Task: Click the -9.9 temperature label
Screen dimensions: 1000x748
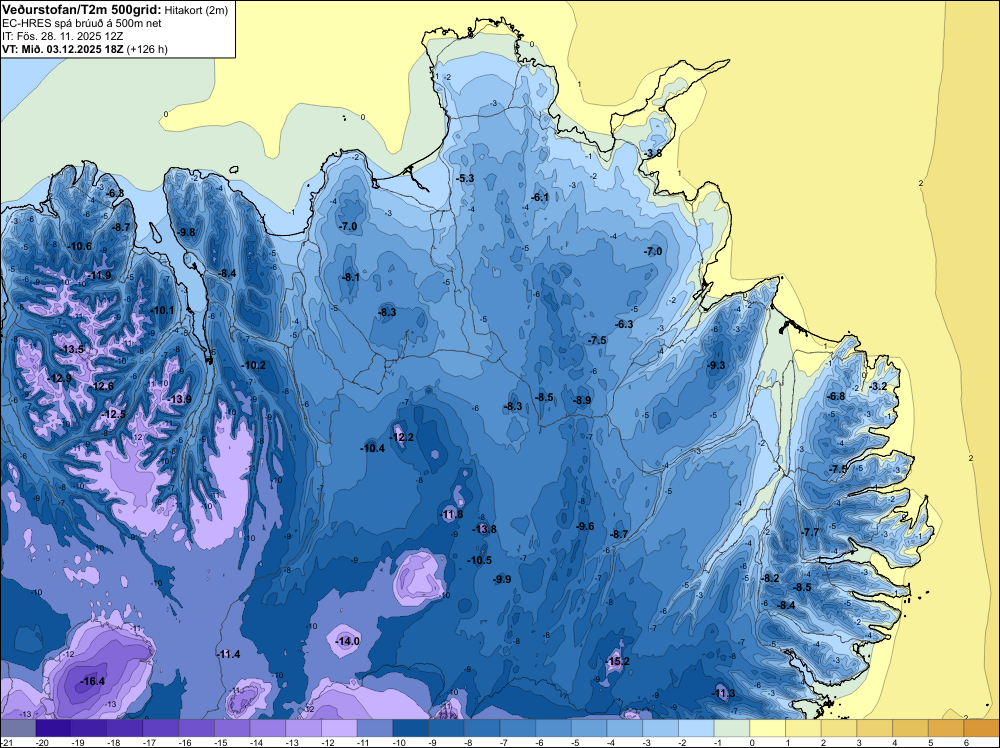Action: [x=502, y=579]
